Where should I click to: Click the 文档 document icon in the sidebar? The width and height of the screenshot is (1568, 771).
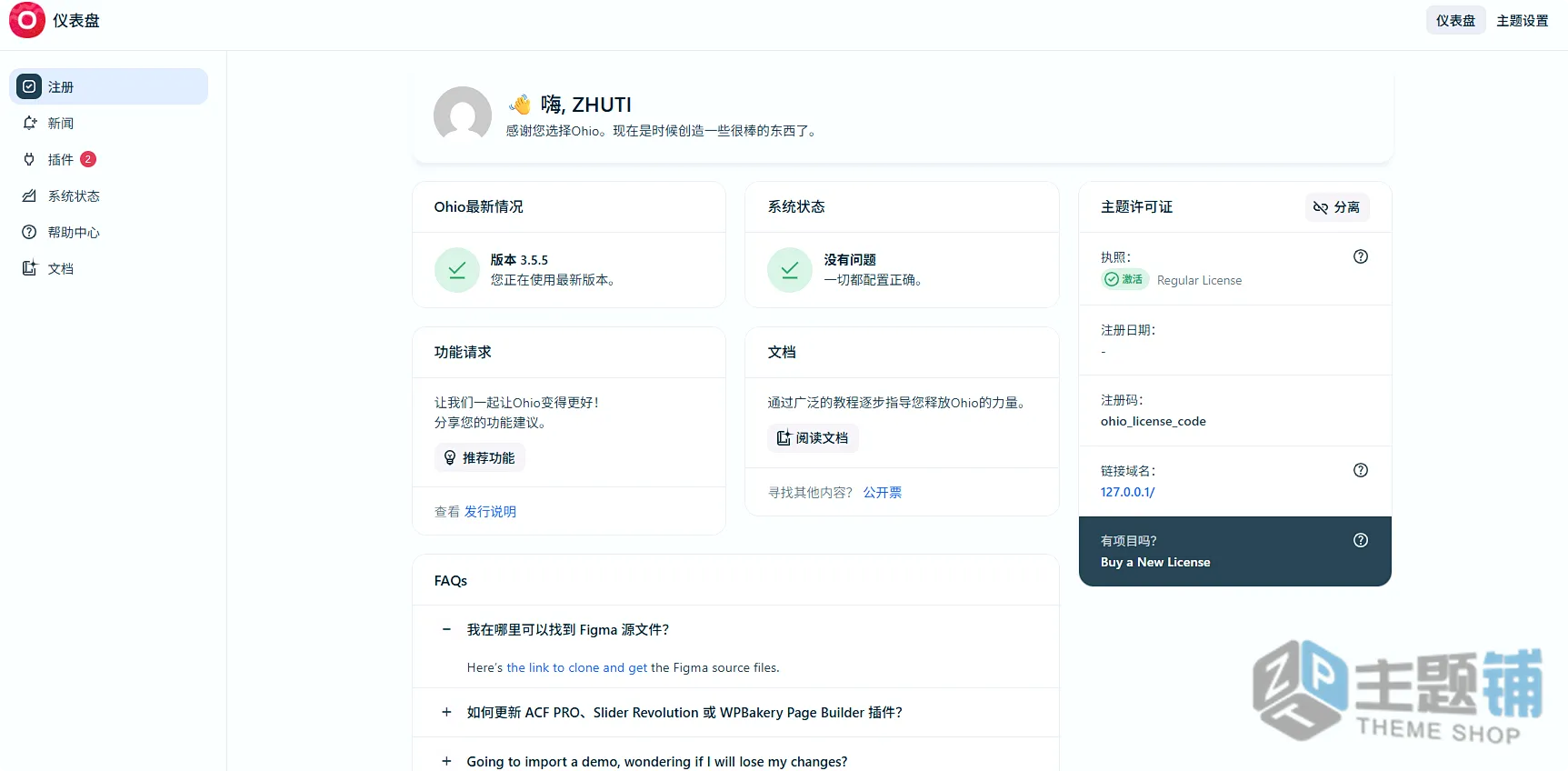[29, 268]
